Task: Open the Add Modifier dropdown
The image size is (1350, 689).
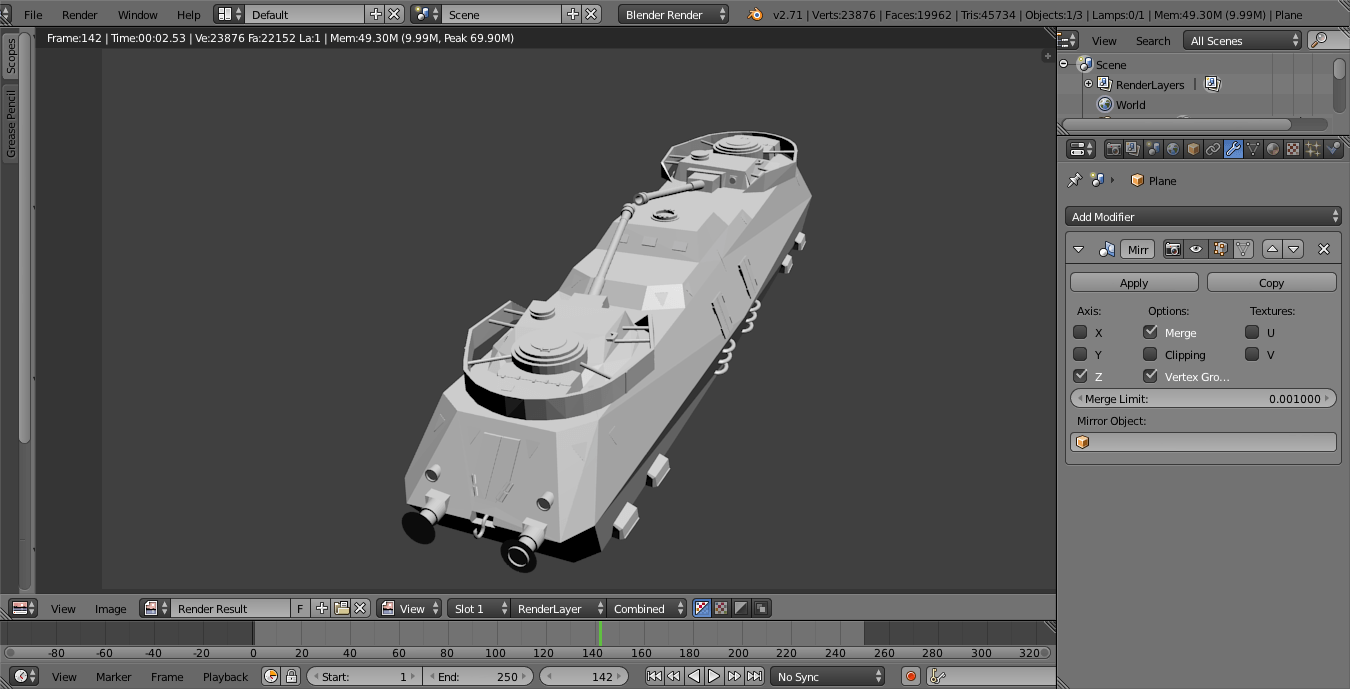Action: pyautogui.click(x=1203, y=217)
